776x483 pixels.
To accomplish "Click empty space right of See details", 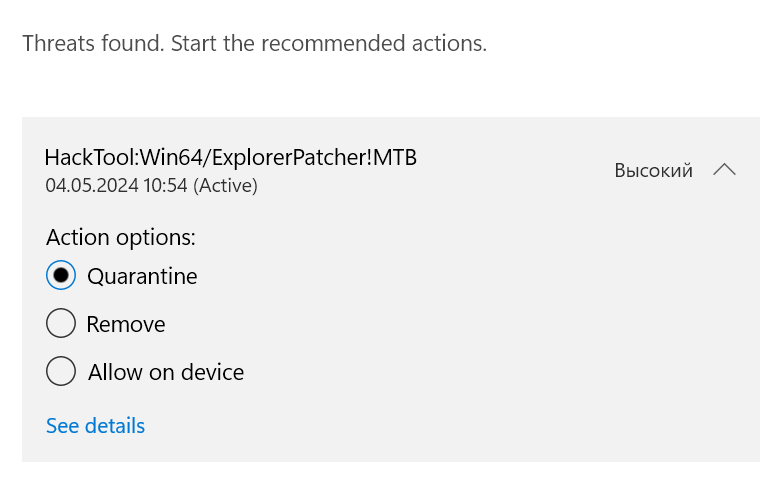I will [450, 426].
